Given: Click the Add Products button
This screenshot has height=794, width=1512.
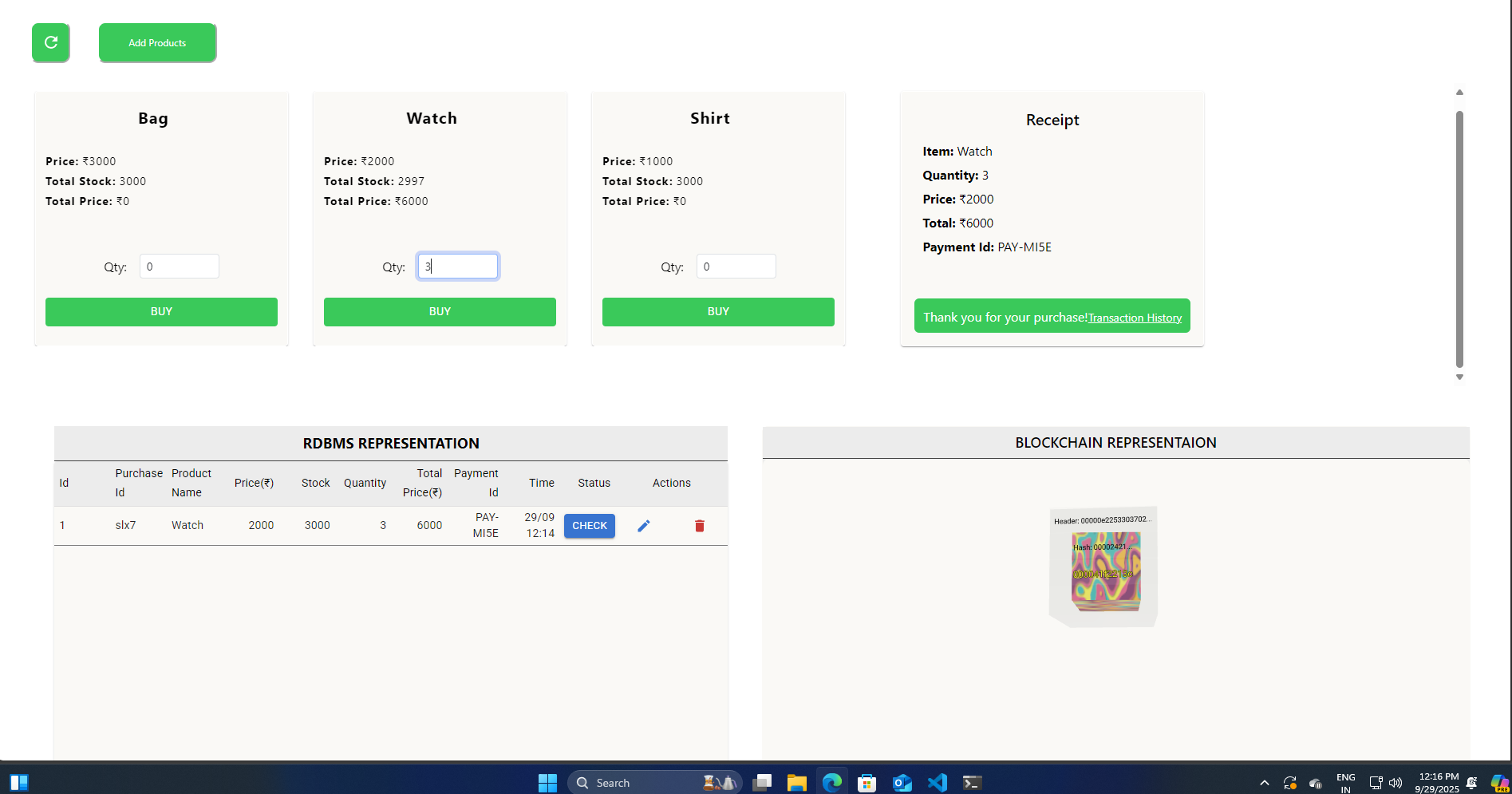Looking at the screenshot, I should [157, 42].
